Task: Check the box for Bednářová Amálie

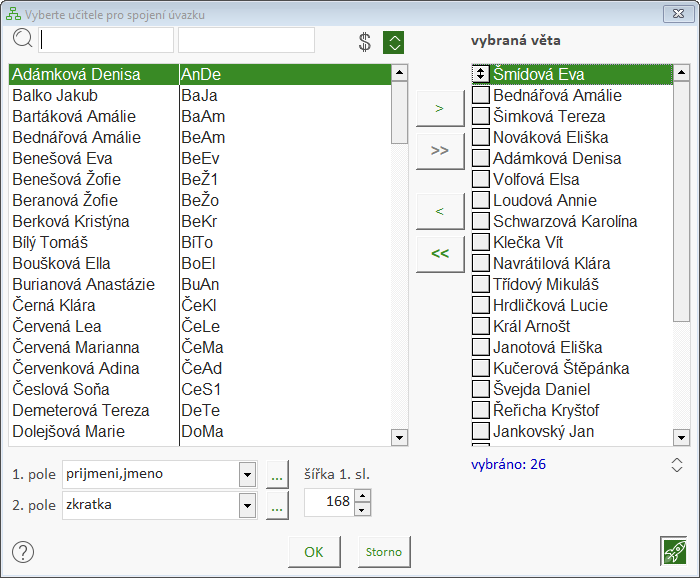Action: [481, 96]
